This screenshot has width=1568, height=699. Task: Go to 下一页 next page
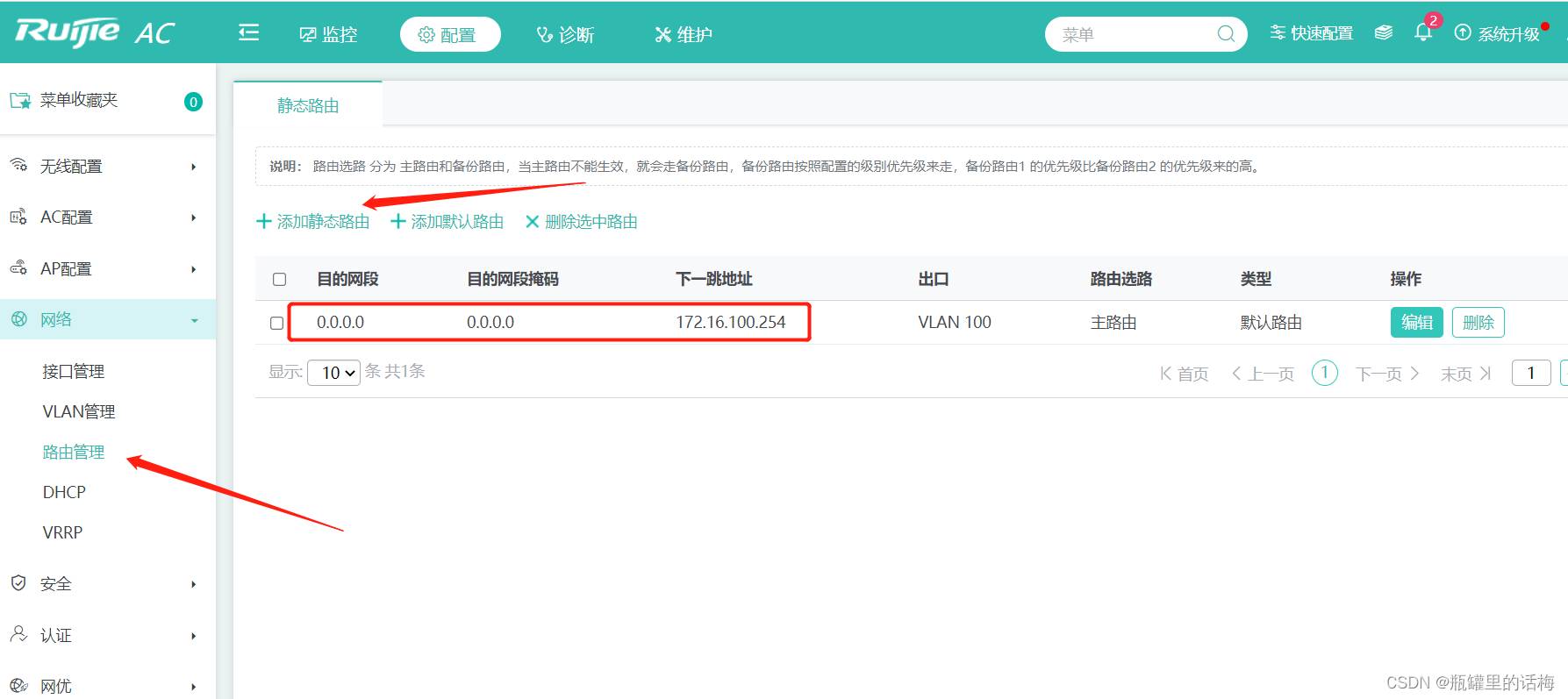[x=1387, y=374]
